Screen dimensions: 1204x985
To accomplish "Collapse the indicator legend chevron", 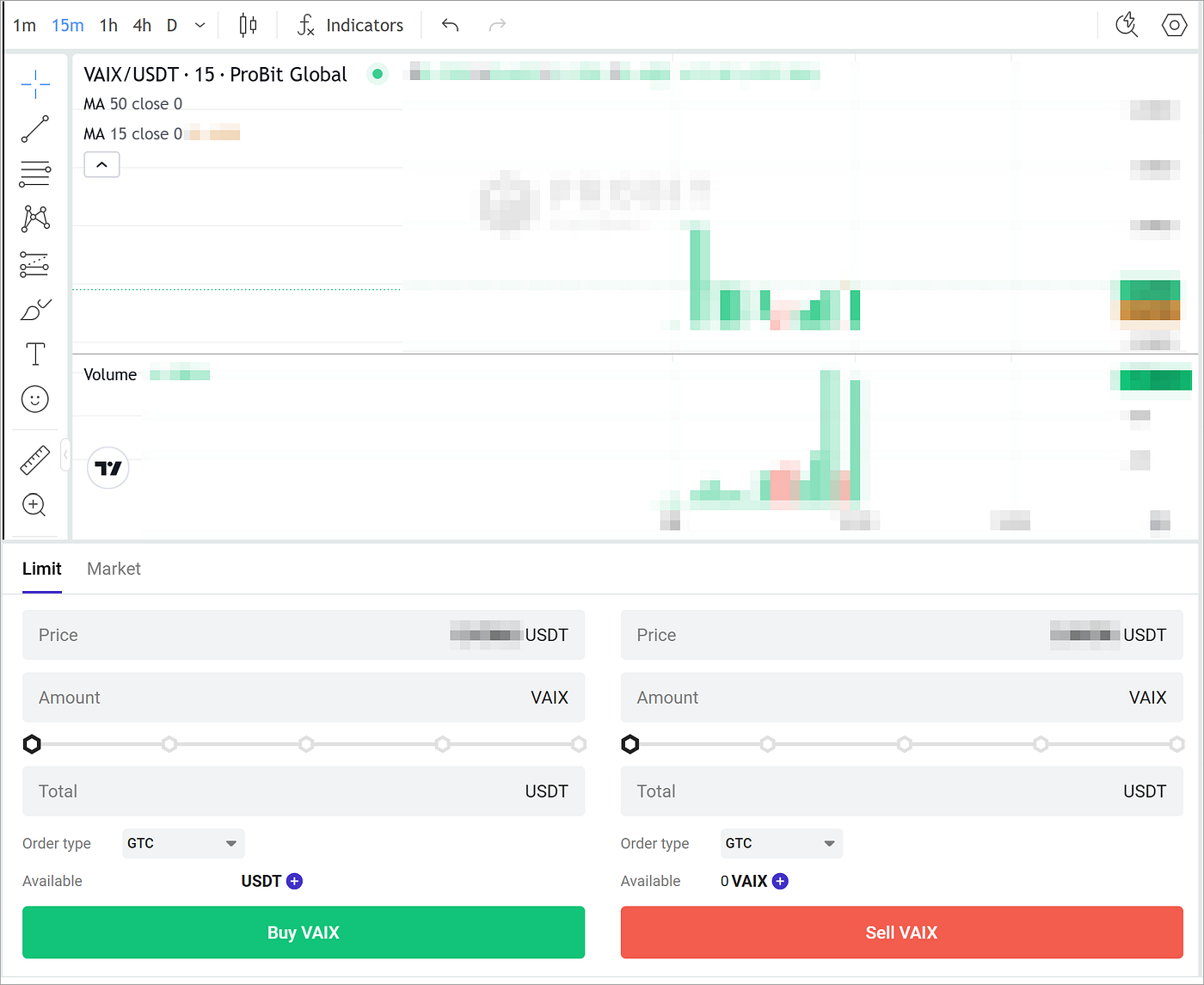I will click(101, 164).
